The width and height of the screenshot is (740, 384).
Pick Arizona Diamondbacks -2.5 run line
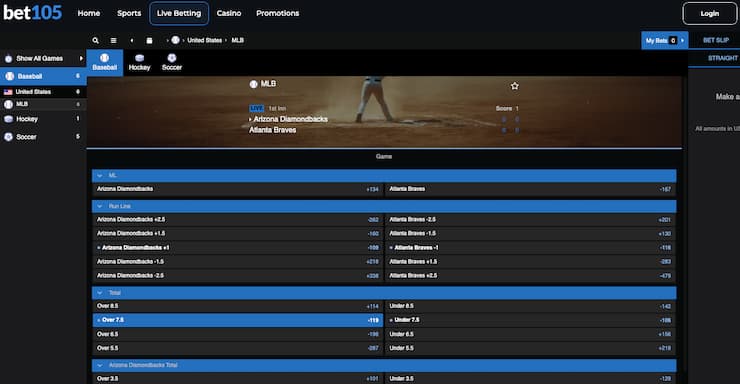click(x=237, y=275)
